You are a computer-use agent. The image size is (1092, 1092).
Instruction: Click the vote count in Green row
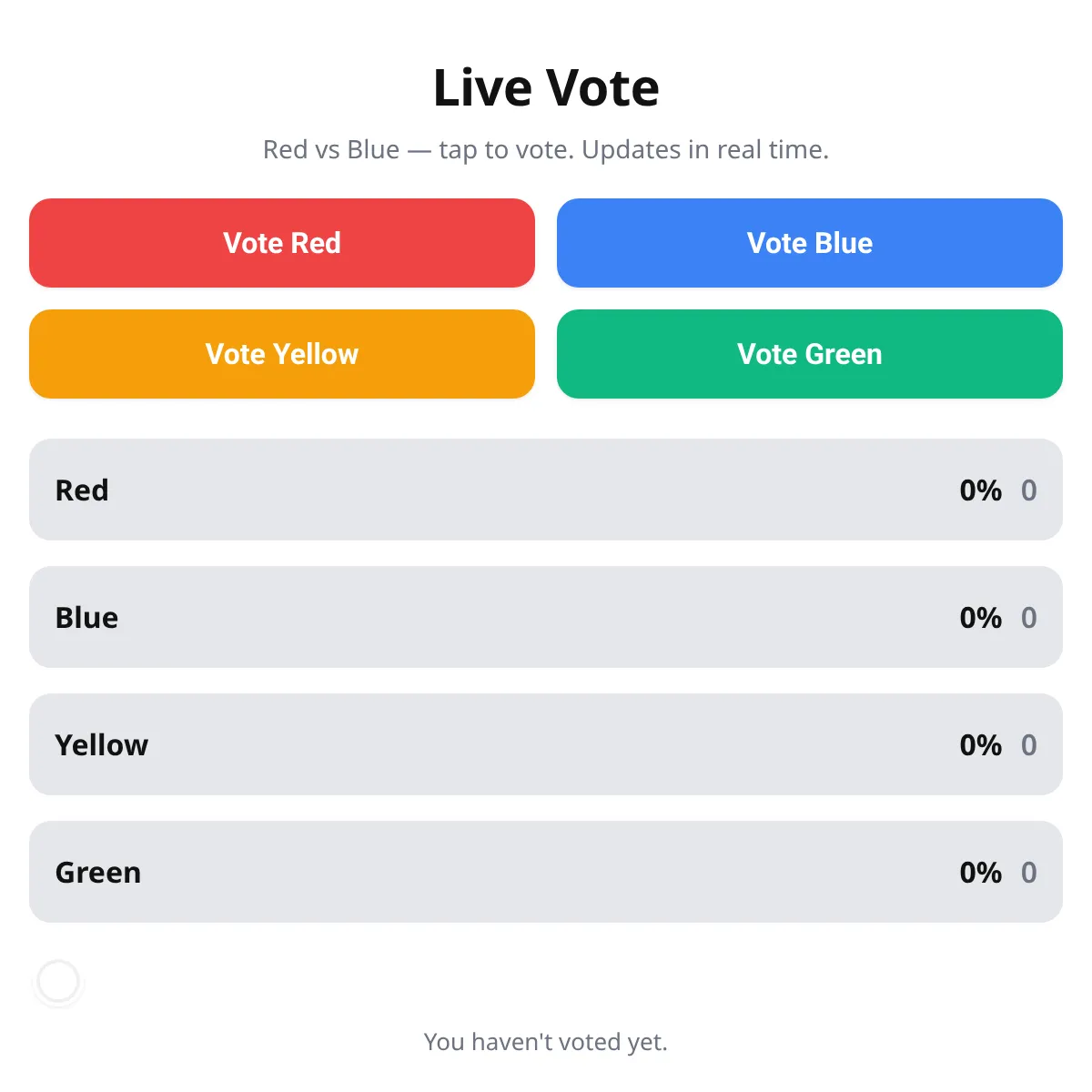click(x=1028, y=873)
